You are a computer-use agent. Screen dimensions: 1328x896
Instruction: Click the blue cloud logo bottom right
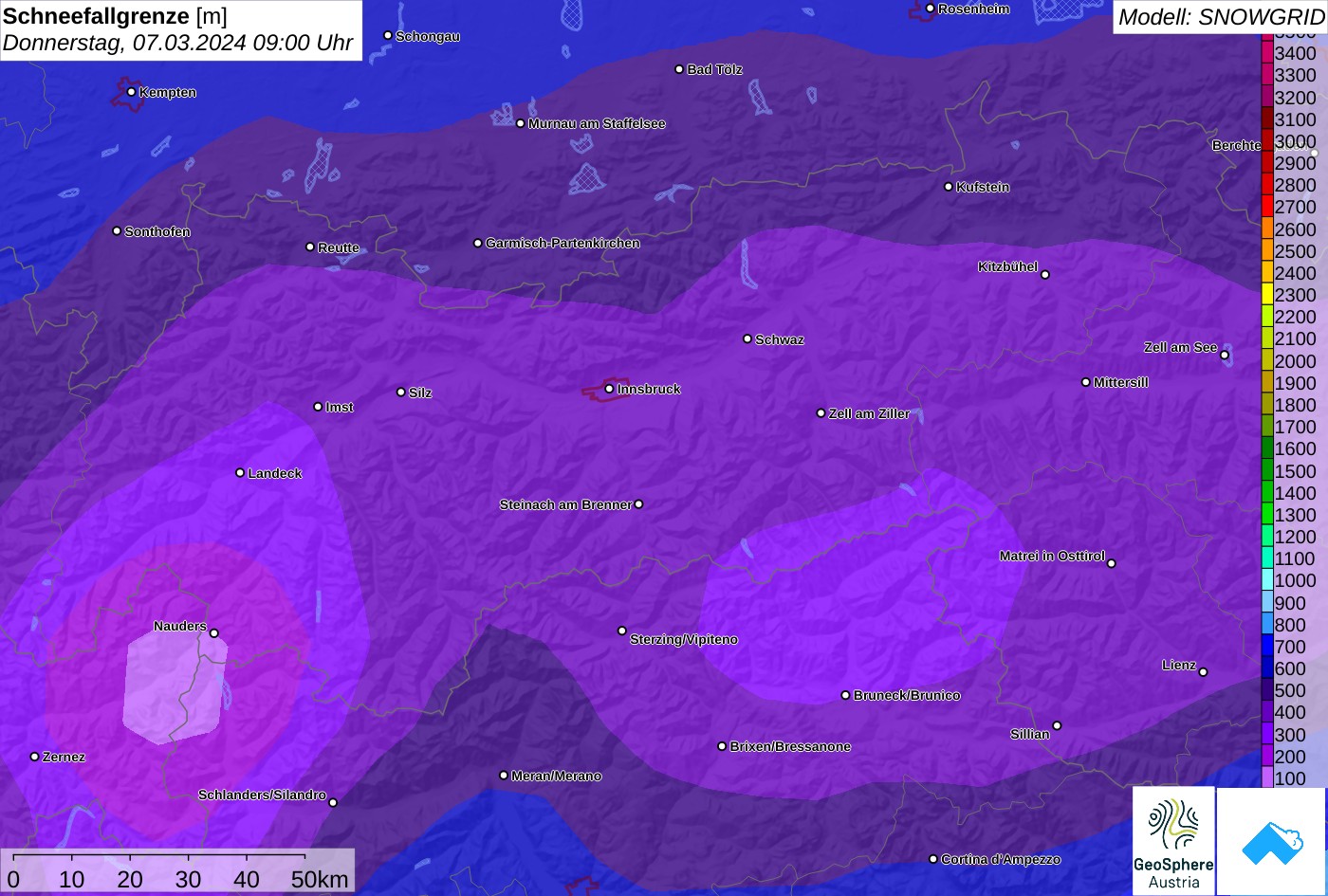coord(1271,841)
